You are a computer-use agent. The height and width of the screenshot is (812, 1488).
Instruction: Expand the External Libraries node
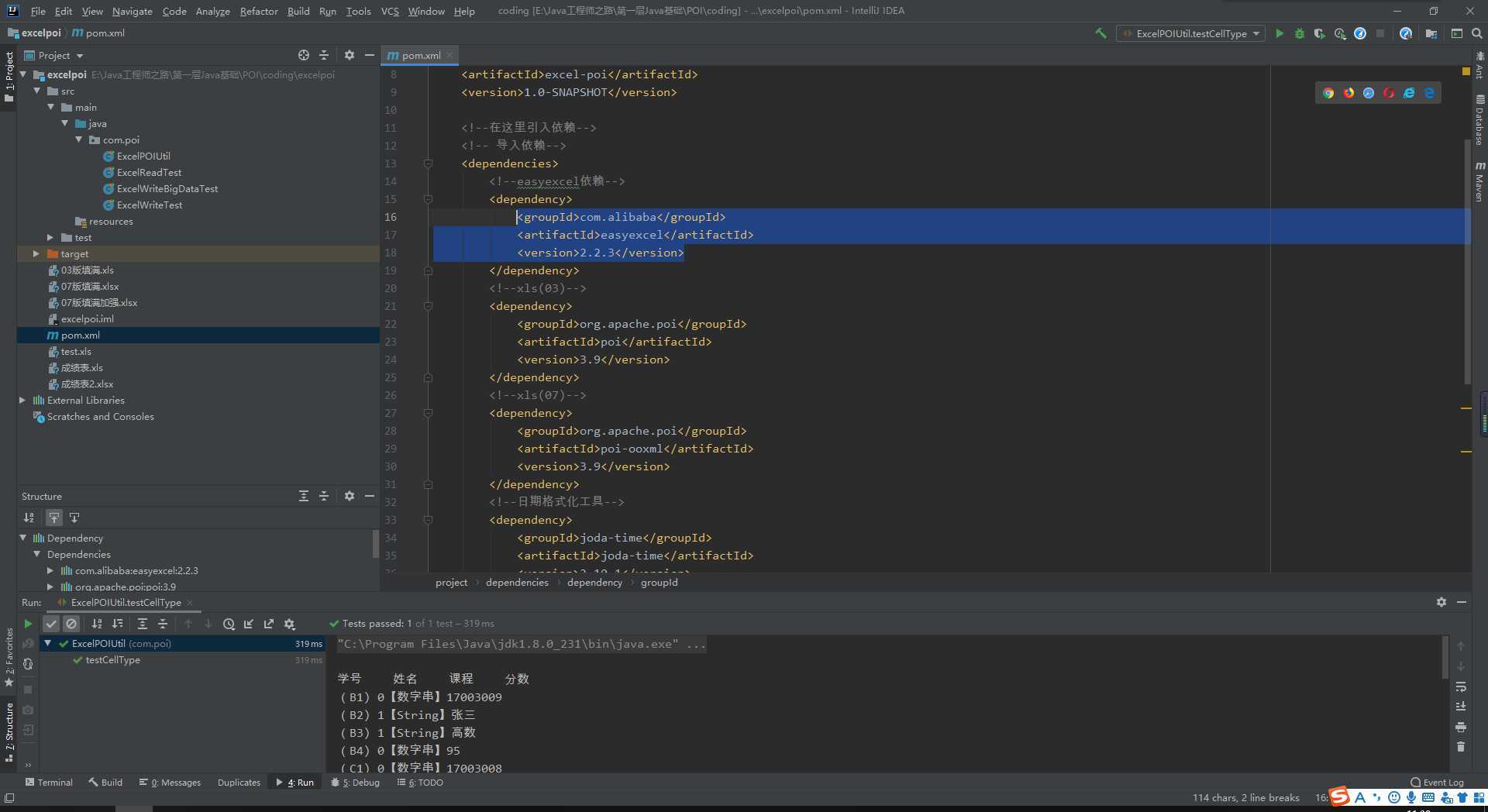22,400
